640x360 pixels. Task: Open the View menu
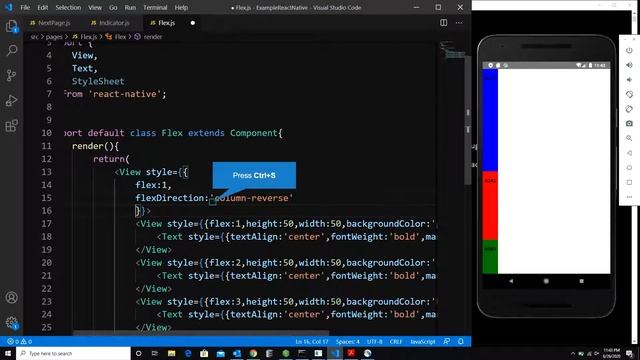point(95,7)
